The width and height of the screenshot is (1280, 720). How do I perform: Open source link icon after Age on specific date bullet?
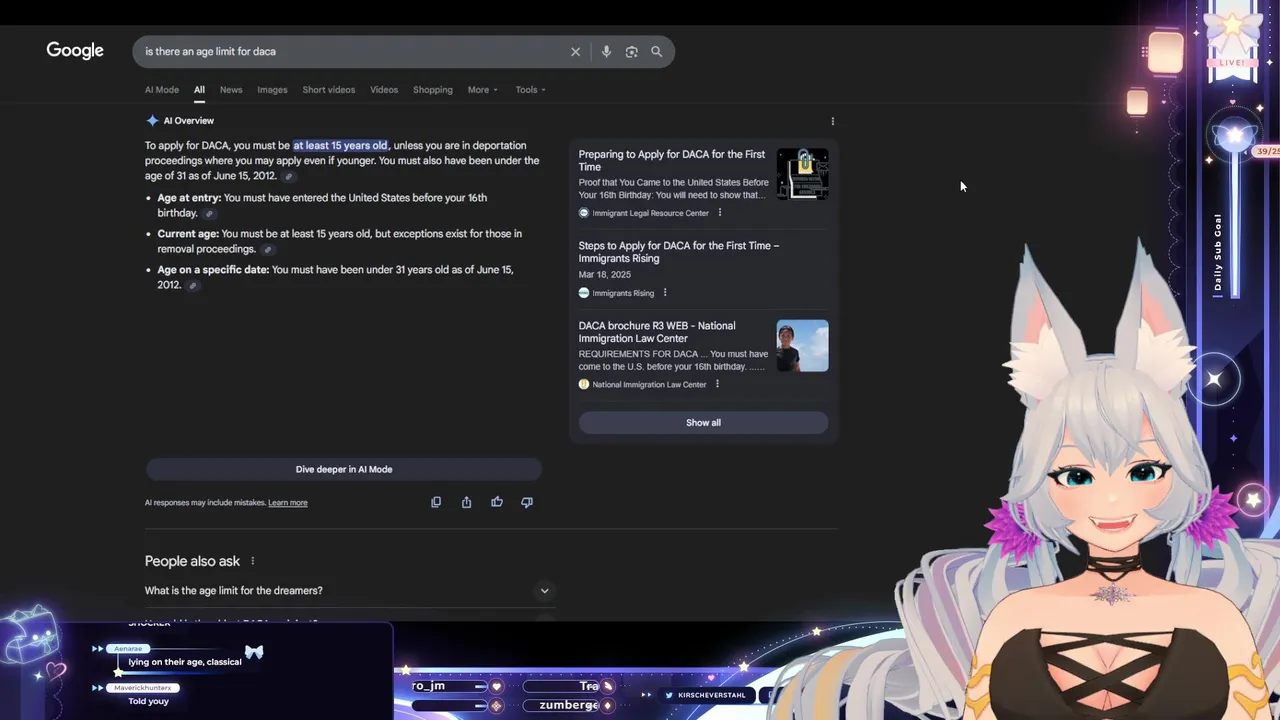[193, 286]
